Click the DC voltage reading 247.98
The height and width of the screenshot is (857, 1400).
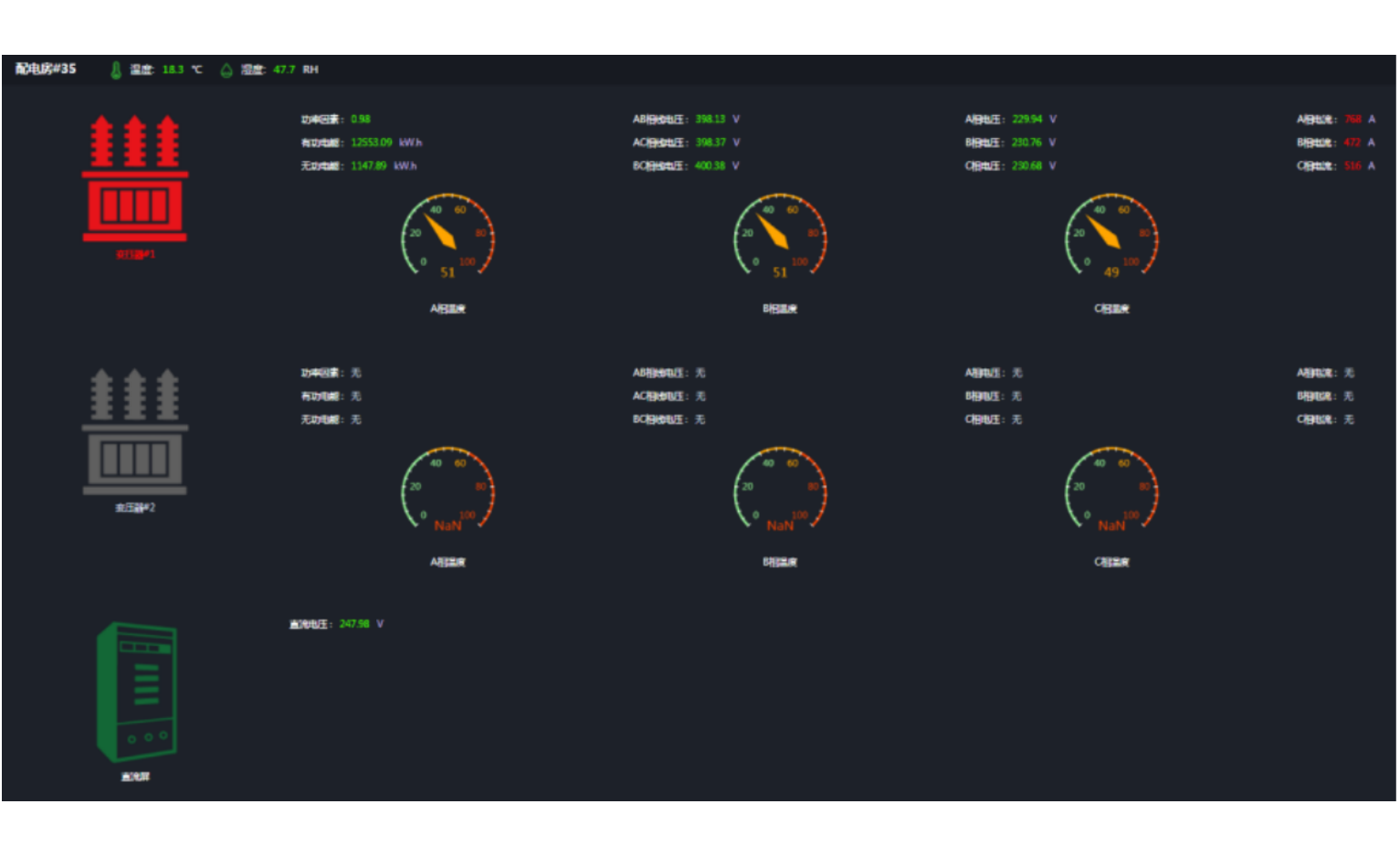[x=354, y=624]
